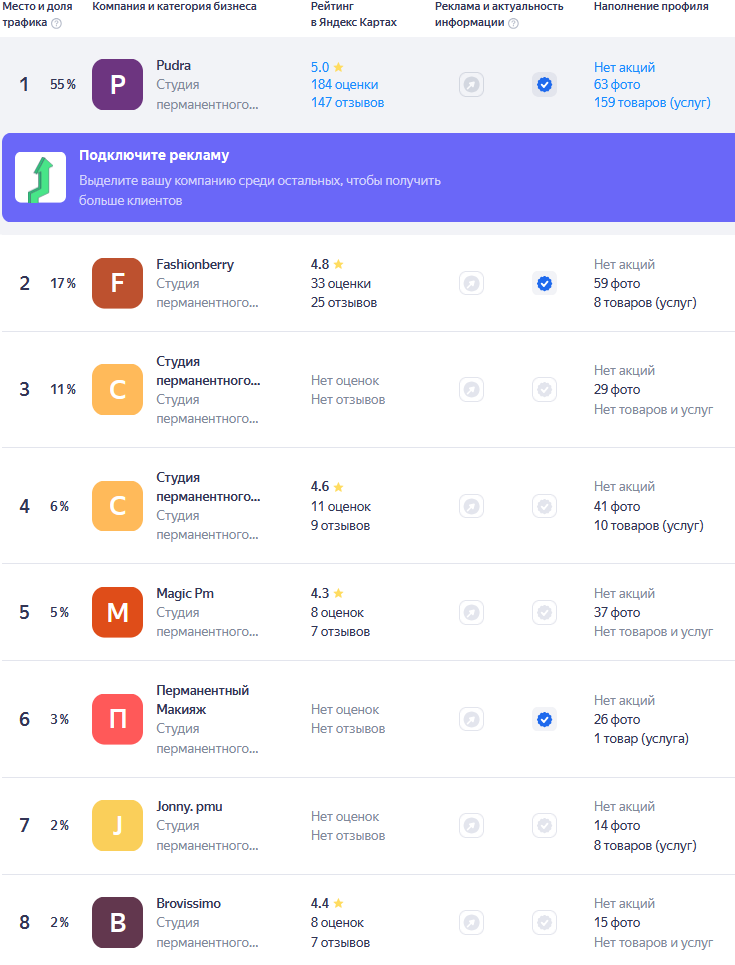
Task: Click the 10 товаров (услуг) text
Action: click(648, 526)
